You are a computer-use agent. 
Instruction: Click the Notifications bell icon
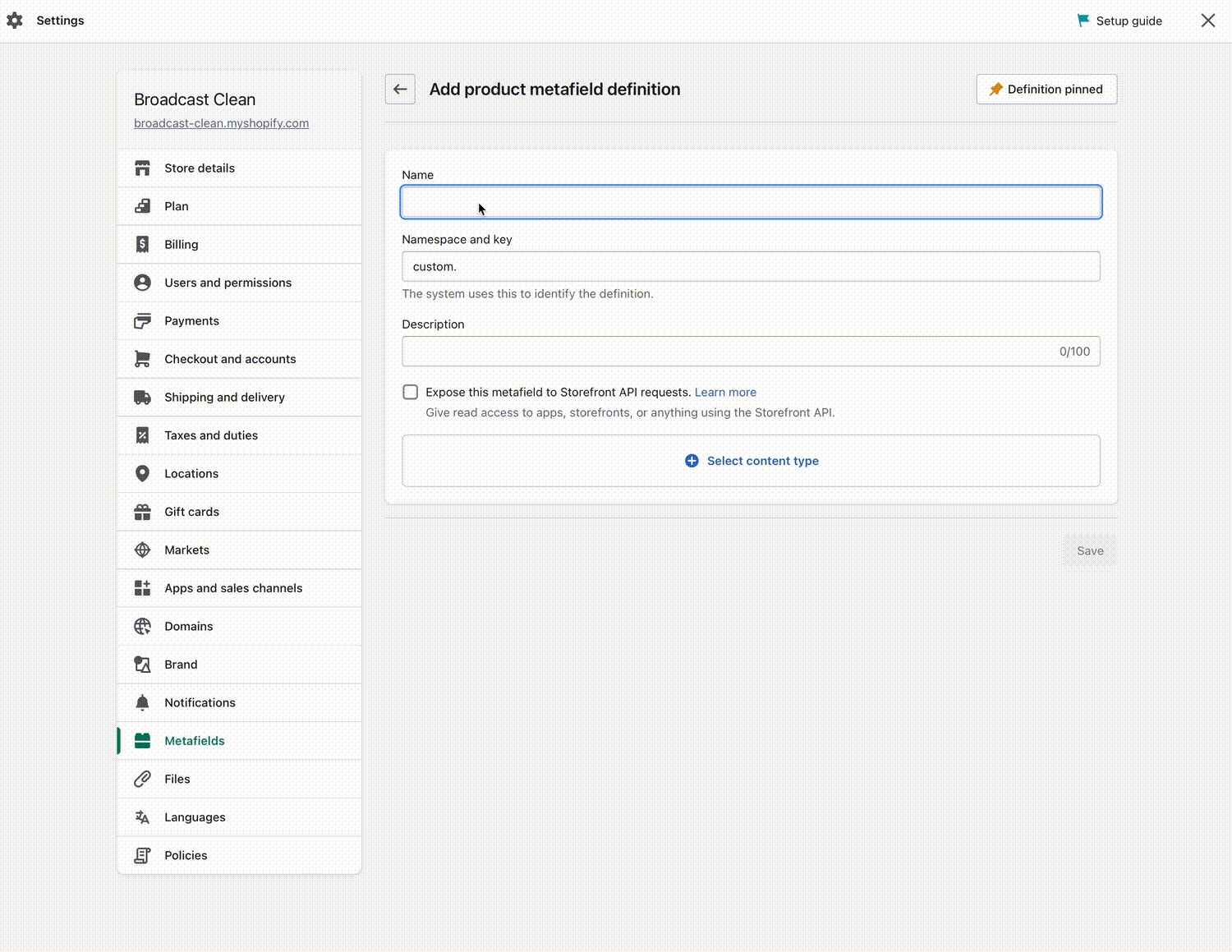142,703
